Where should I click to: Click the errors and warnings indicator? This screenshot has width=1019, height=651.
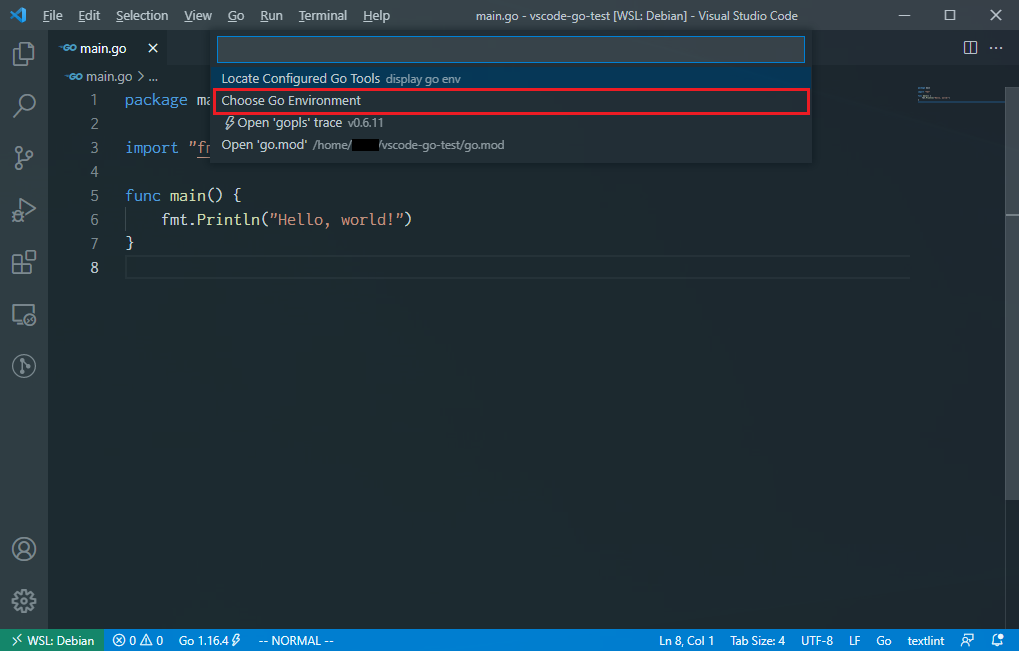(137, 640)
